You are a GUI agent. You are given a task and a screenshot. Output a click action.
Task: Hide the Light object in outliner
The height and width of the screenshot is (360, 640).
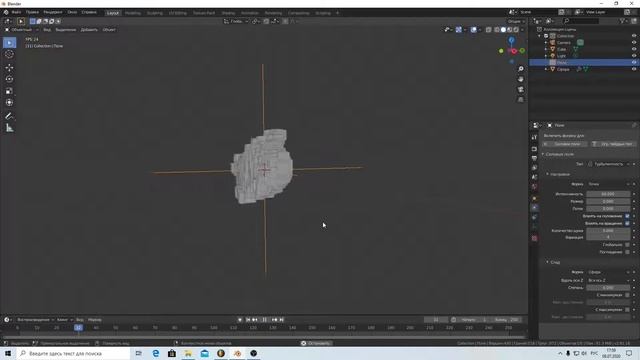[634, 56]
